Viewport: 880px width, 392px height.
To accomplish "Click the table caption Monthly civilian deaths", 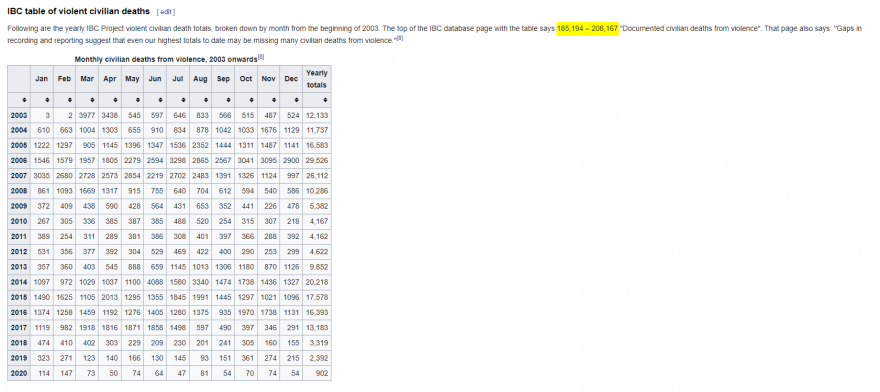I will click(166, 58).
